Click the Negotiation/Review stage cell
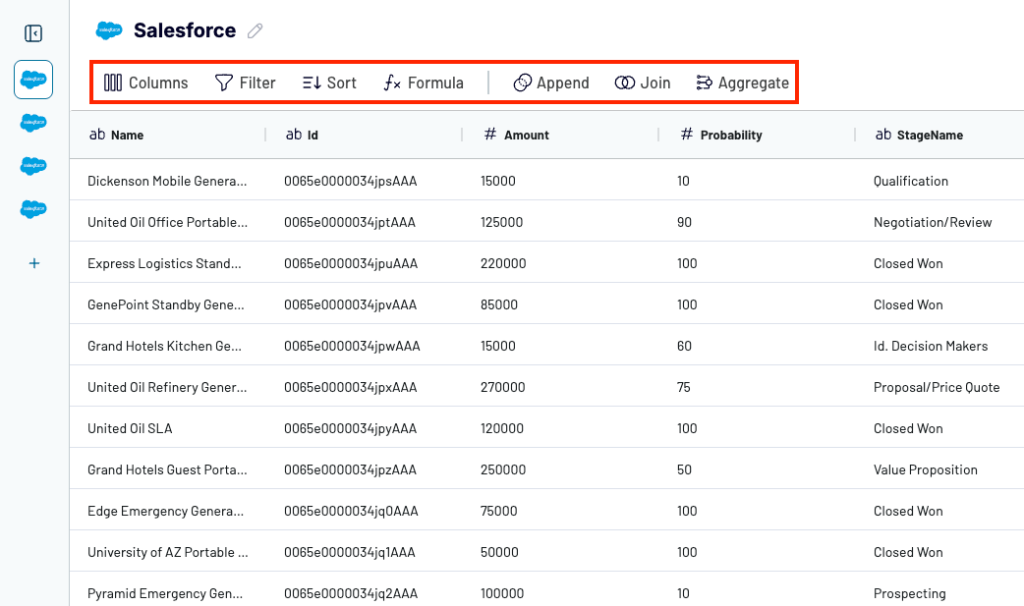The width and height of the screenshot is (1024, 606). click(x=933, y=222)
